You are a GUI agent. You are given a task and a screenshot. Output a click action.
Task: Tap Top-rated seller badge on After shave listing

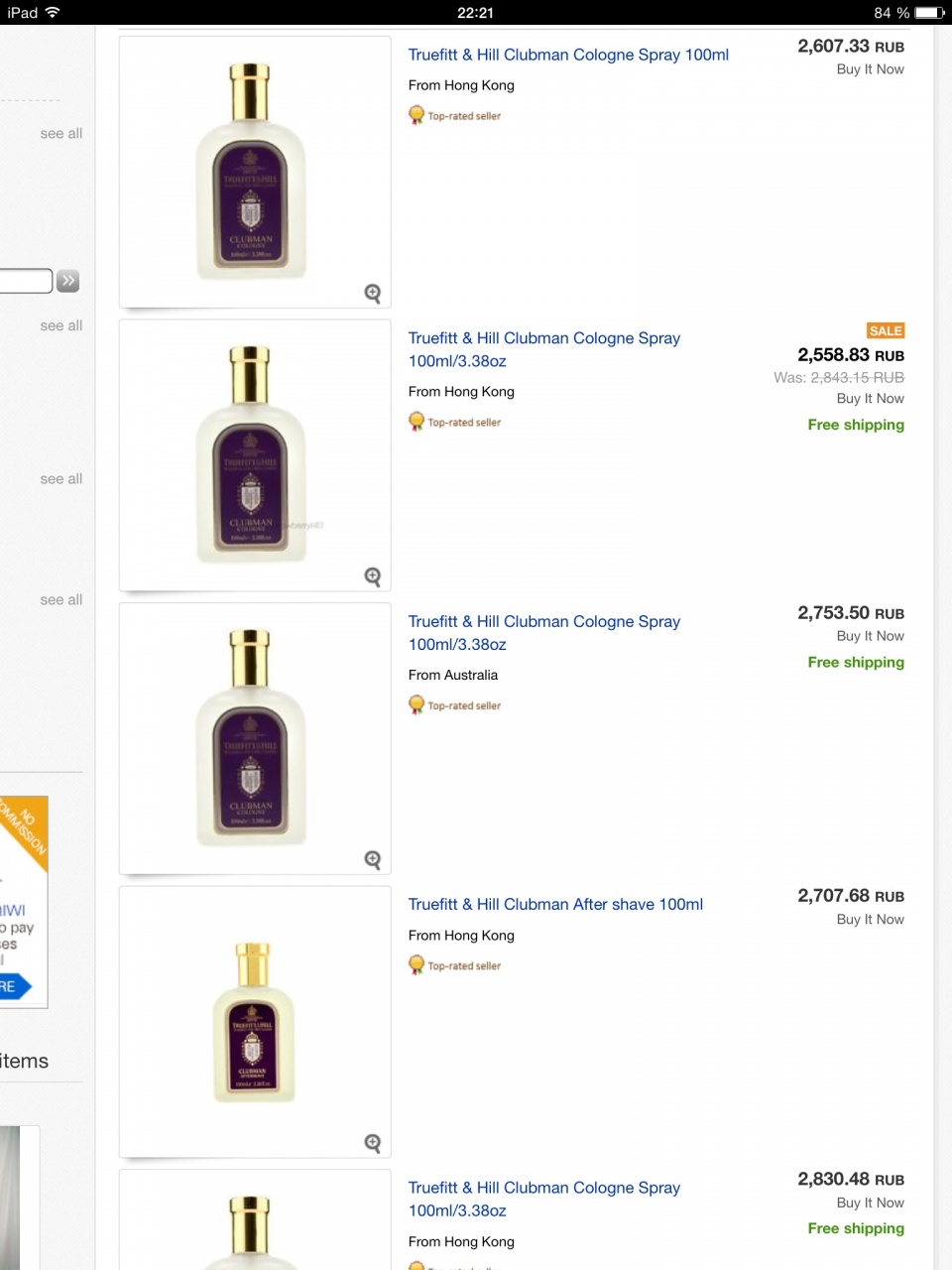point(455,965)
